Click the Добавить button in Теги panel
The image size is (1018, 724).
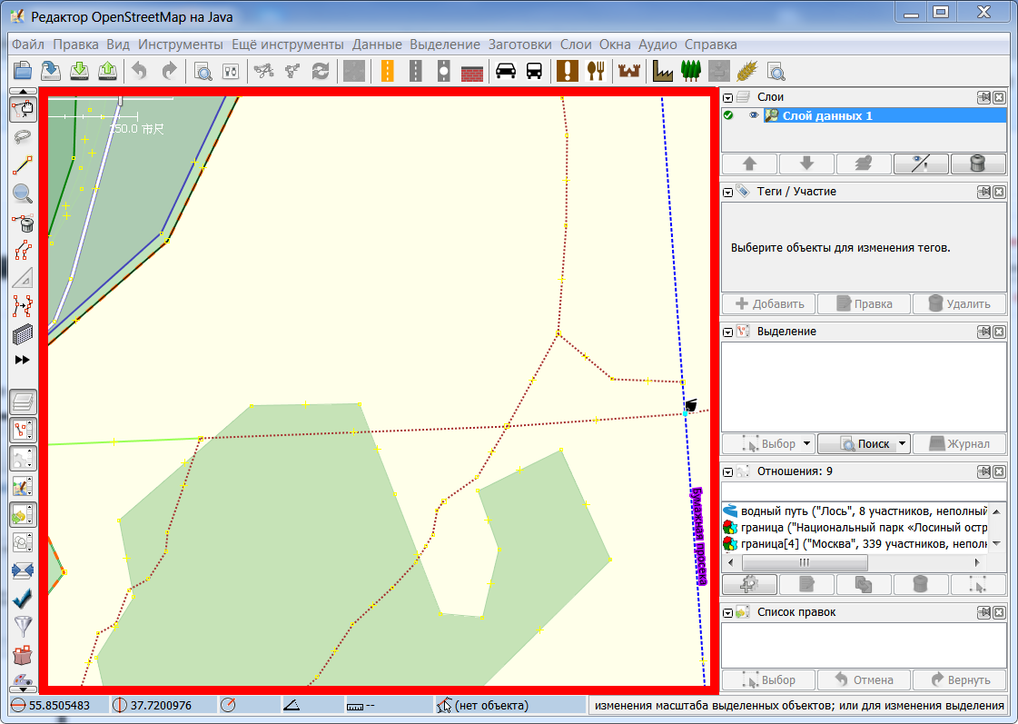[768, 304]
